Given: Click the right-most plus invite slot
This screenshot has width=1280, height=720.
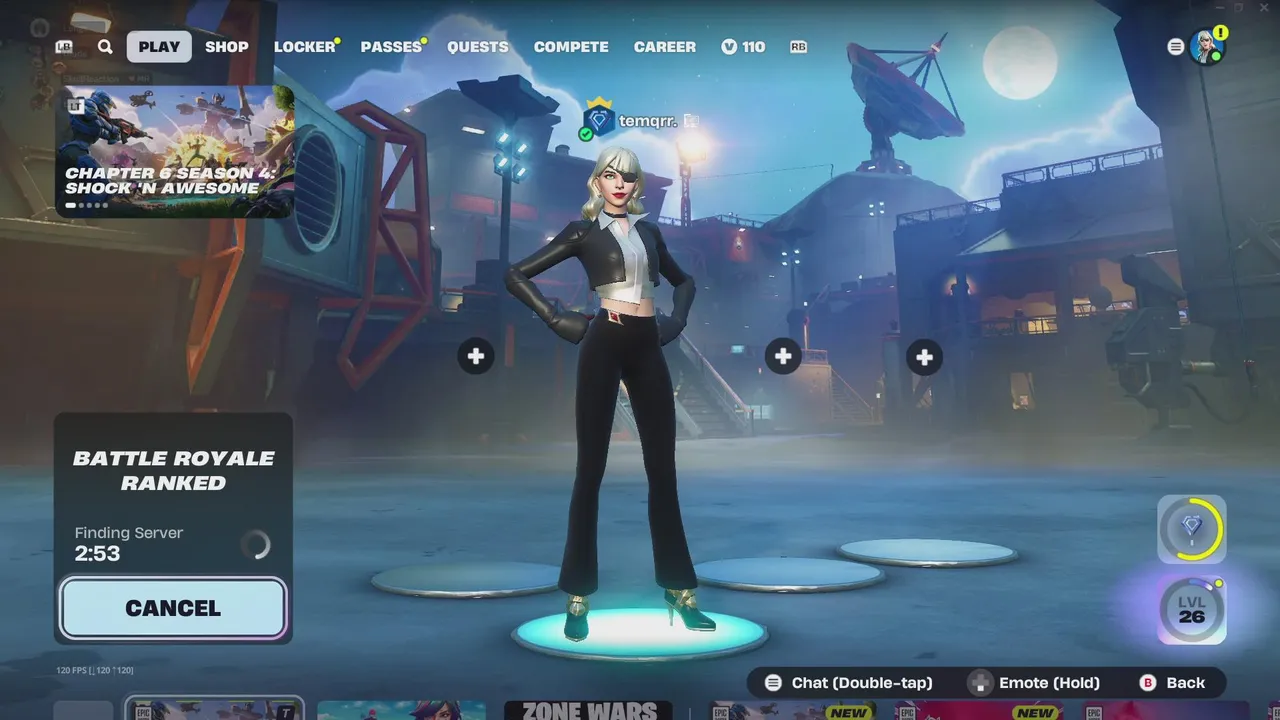Looking at the screenshot, I should click(924, 357).
